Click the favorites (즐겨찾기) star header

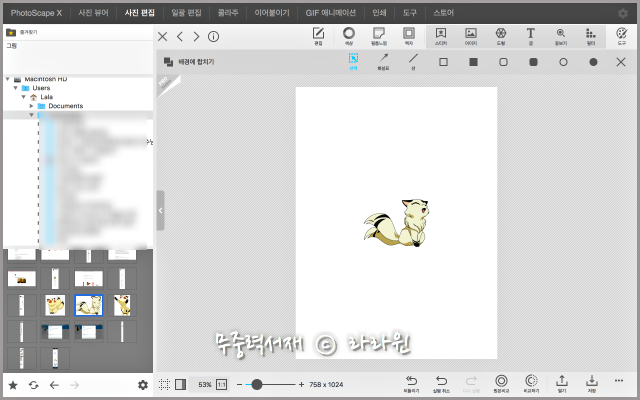coord(22,32)
